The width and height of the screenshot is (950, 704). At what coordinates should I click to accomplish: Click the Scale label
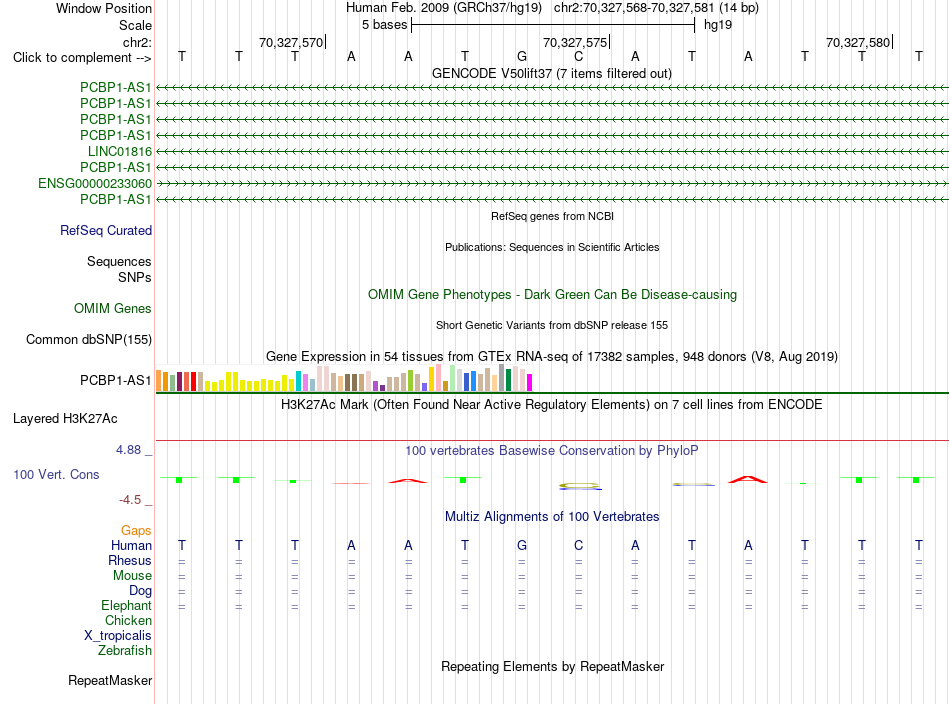(x=136, y=25)
